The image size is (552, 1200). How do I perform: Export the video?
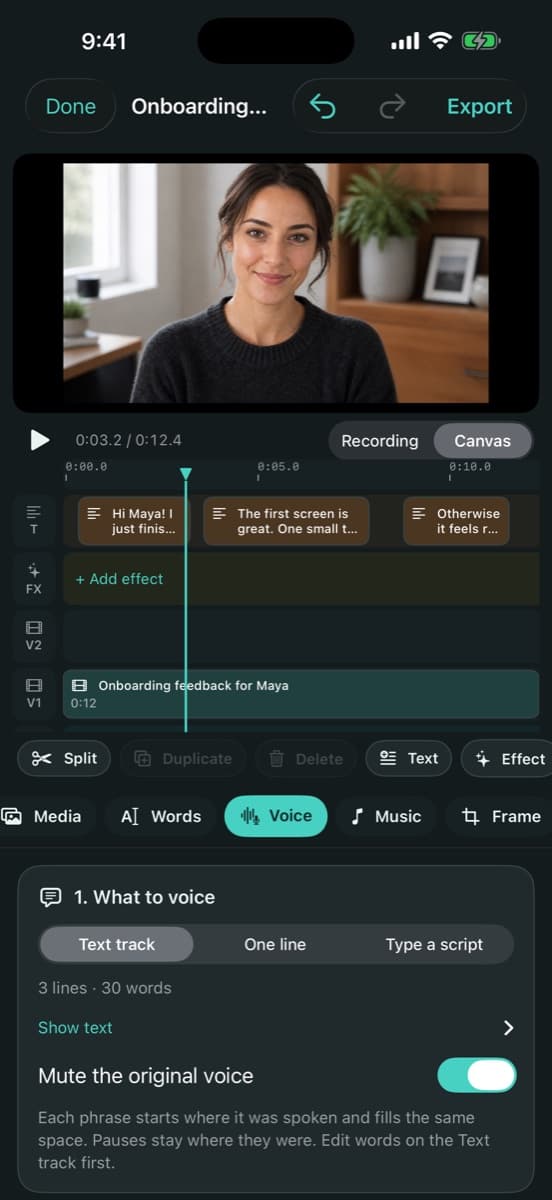[479, 106]
